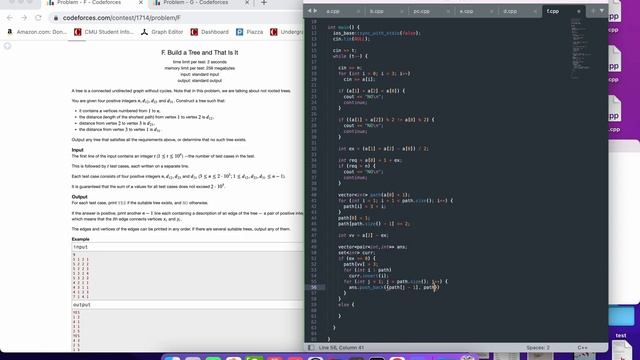Viewport: 640px width, 360px height.
Task: Open the Piazza bookmark
Action: (249, 32)
